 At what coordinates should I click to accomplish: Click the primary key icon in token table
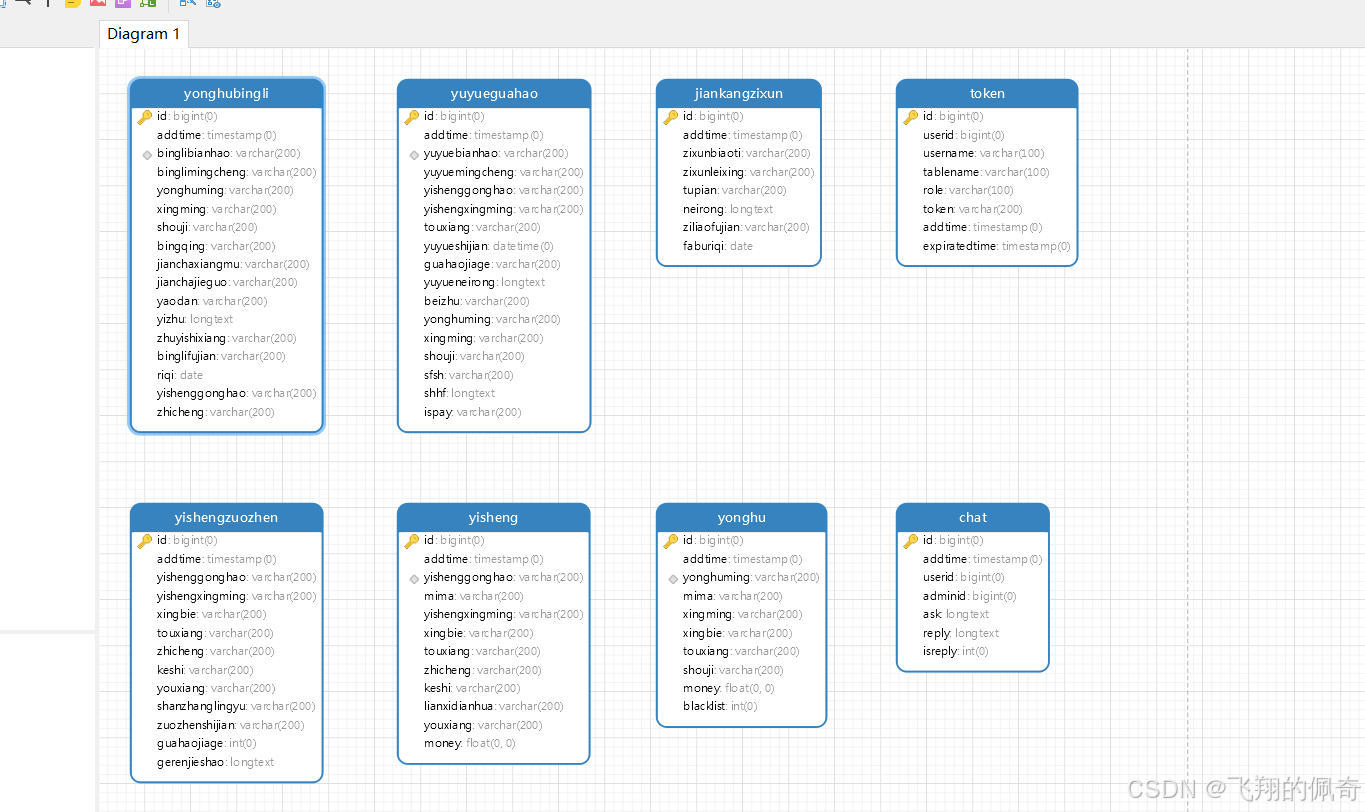click(x=910, y=117)
